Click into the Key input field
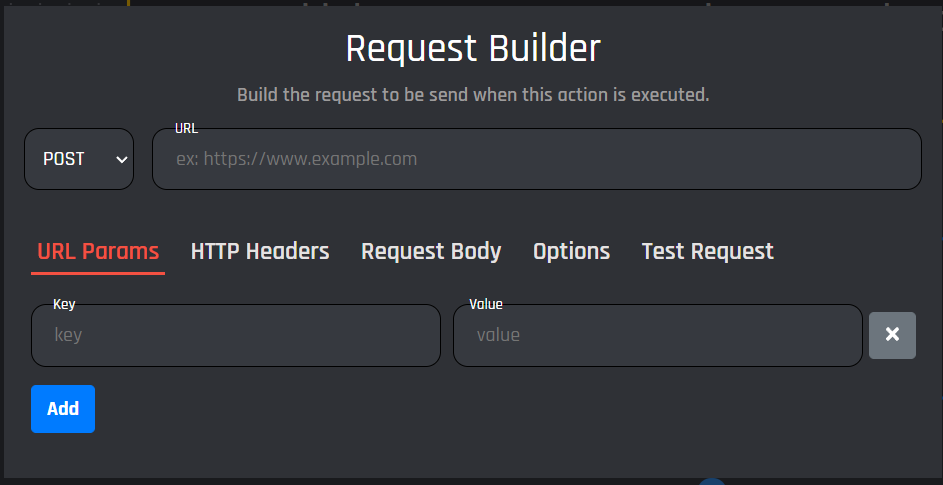The image size is (943, 485). tap(236, 335)
